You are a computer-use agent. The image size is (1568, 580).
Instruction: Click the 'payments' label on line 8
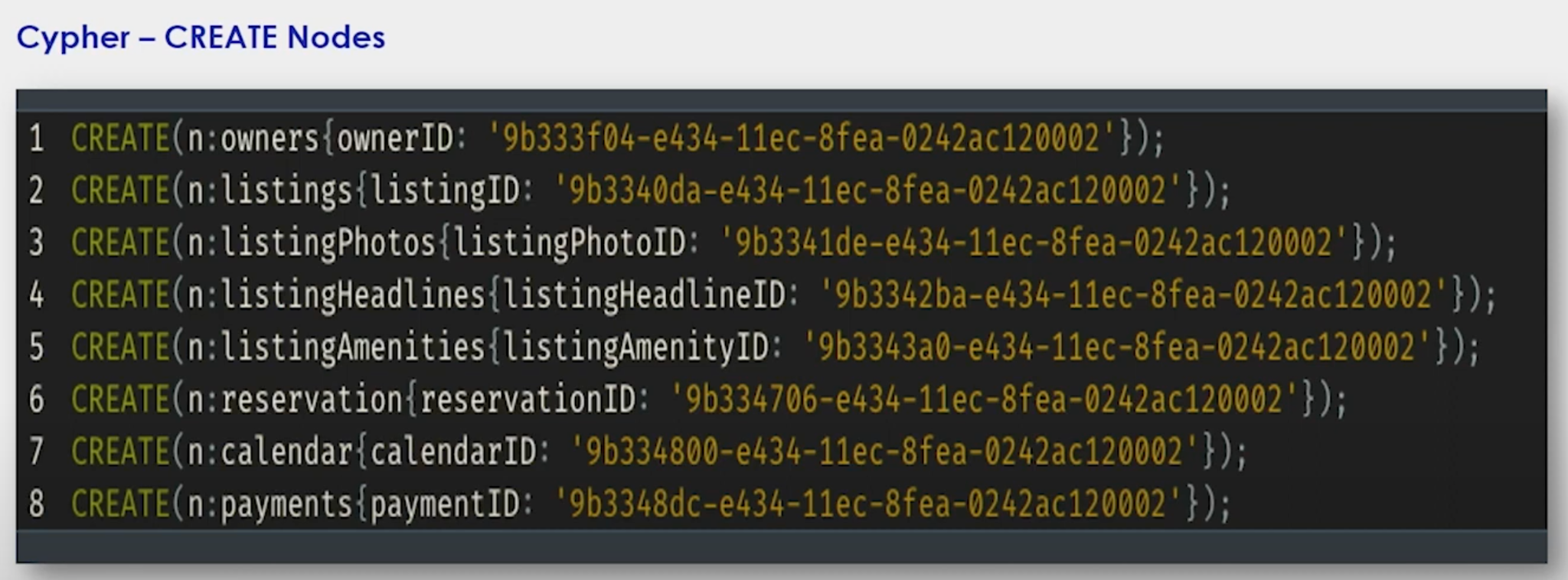pos(286,505)
